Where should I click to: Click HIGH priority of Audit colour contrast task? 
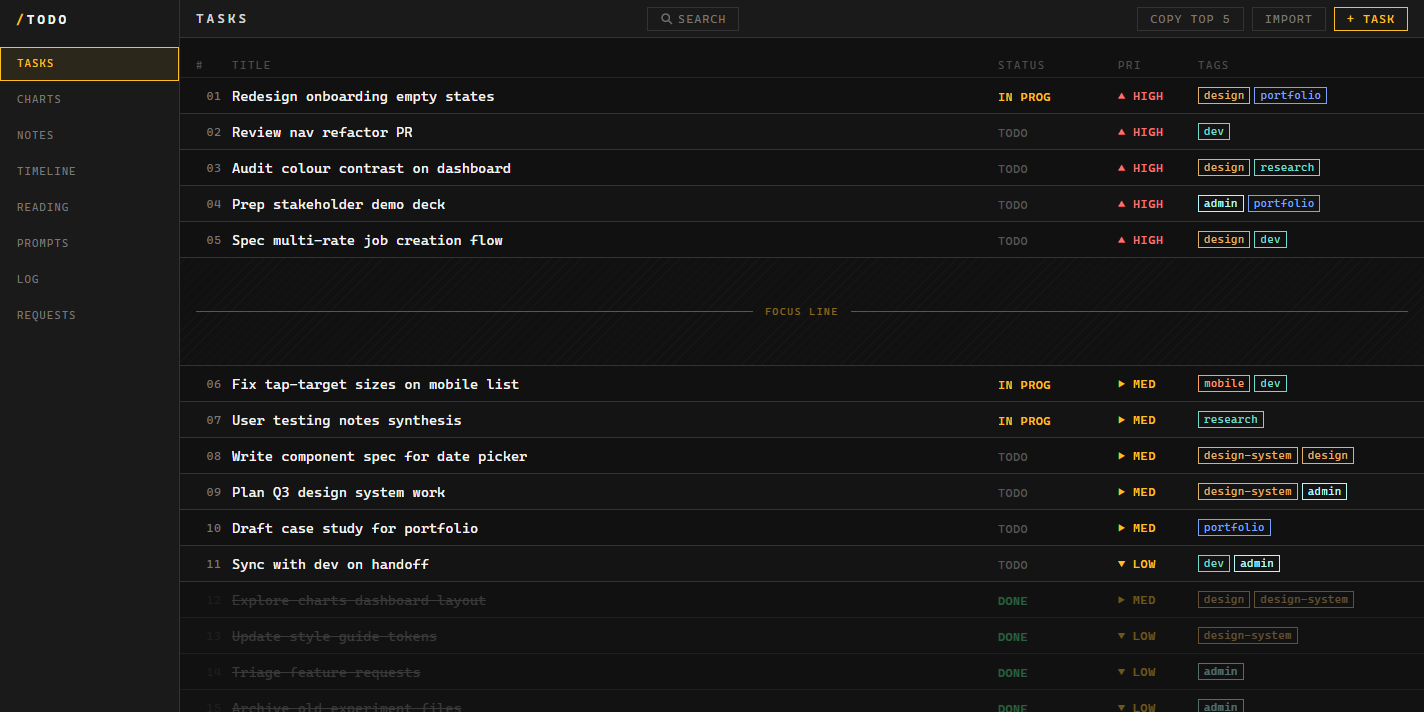pyautogui.click(x=1141, y=168)
